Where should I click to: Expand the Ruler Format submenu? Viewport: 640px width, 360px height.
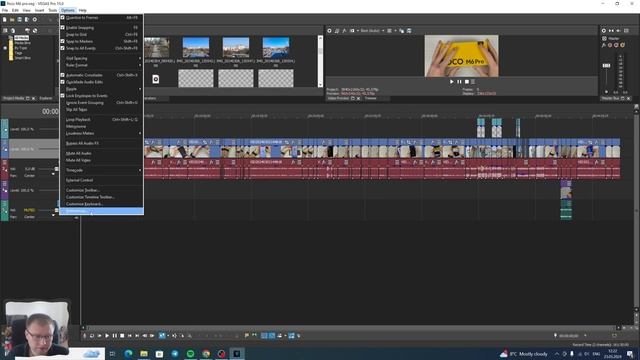[101, 65]
